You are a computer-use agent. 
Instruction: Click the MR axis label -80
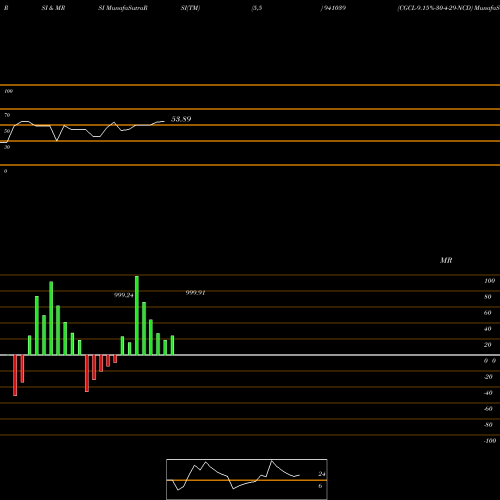tap(488, 425)
